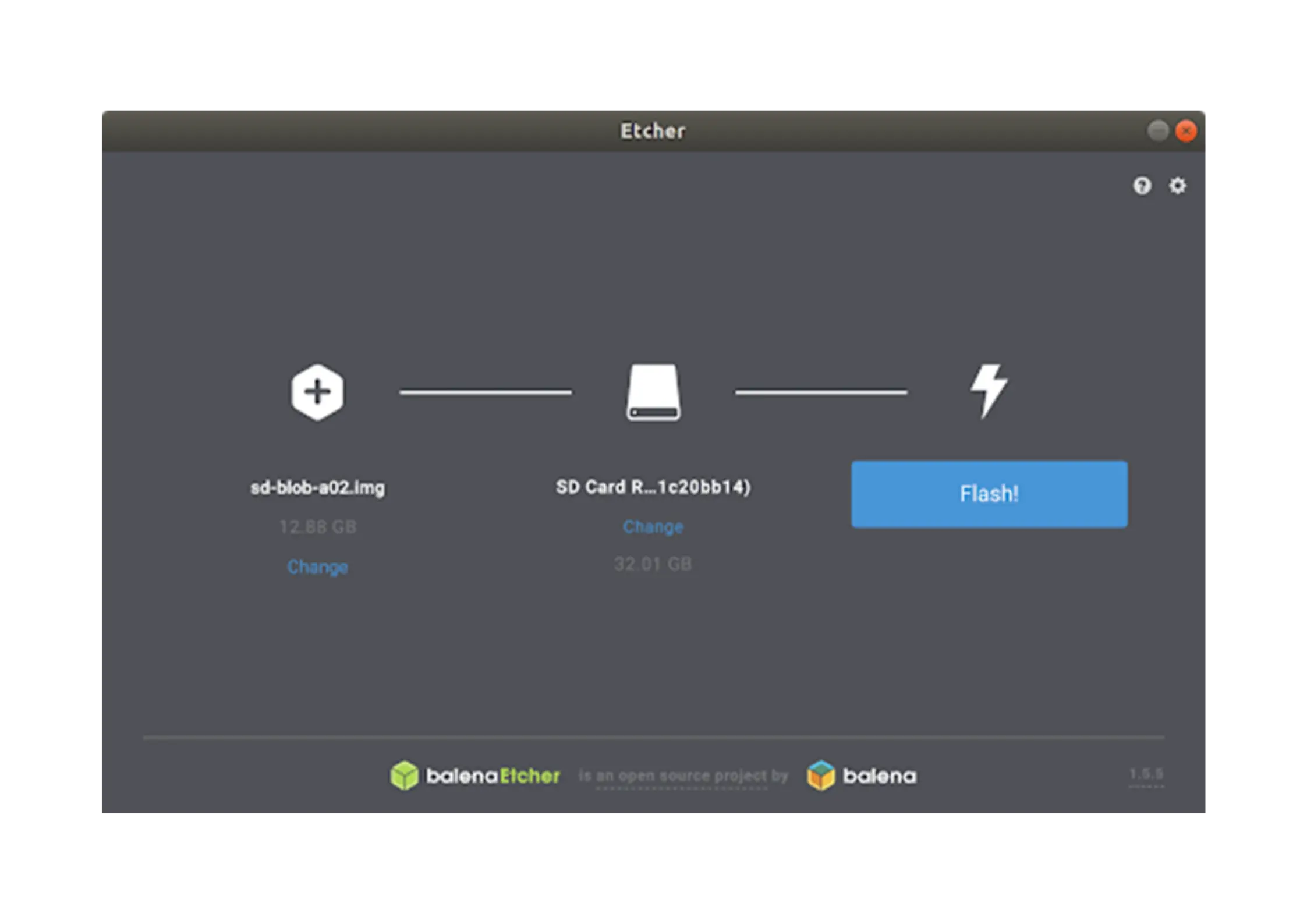Screen dimensions: 1307x924
Task: Click the 12.88 GB image size label
Action: point(317,527)
